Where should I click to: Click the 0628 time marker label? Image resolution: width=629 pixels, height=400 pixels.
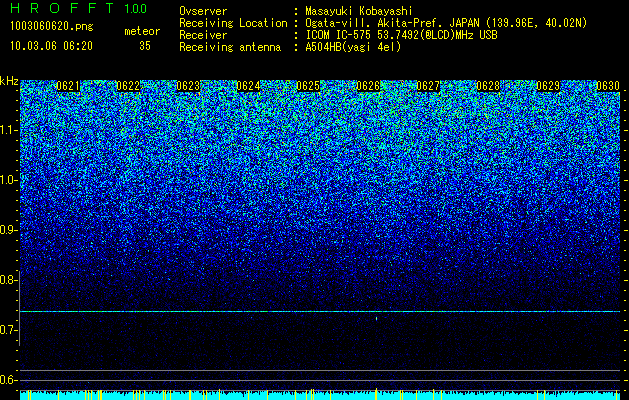pyautogui.click(x=488, y=86)
